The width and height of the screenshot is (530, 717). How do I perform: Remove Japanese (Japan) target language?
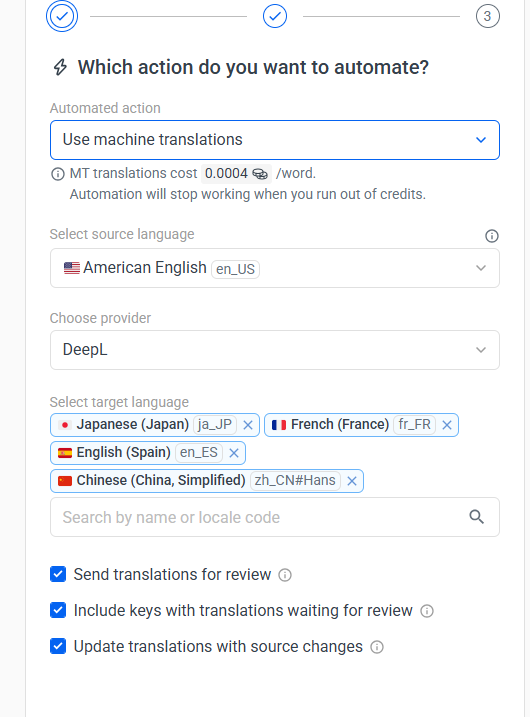coord(248,425)
